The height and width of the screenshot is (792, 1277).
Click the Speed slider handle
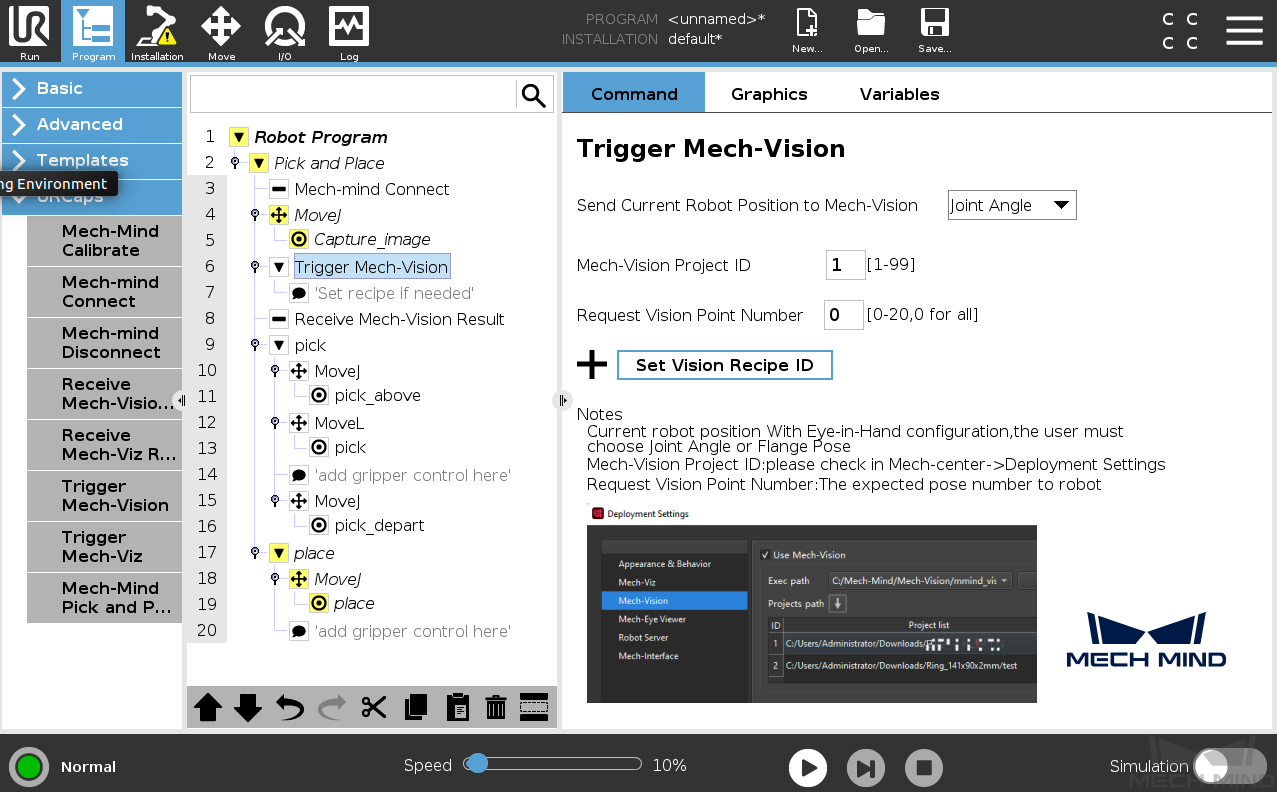pos(478,764)
